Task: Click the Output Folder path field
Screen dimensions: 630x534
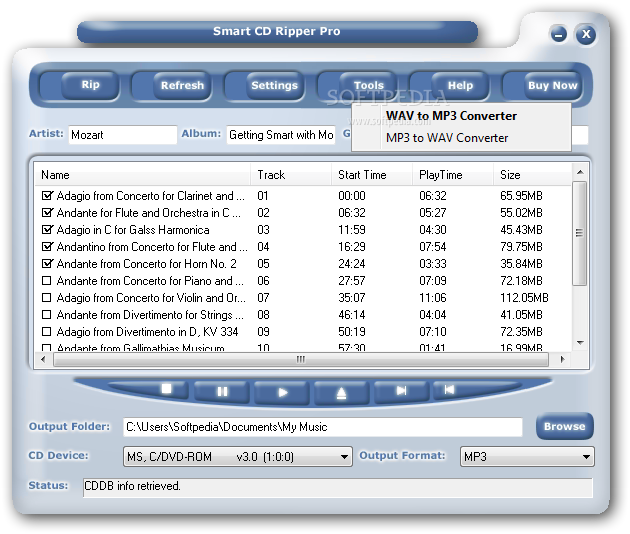Action: 323,427
